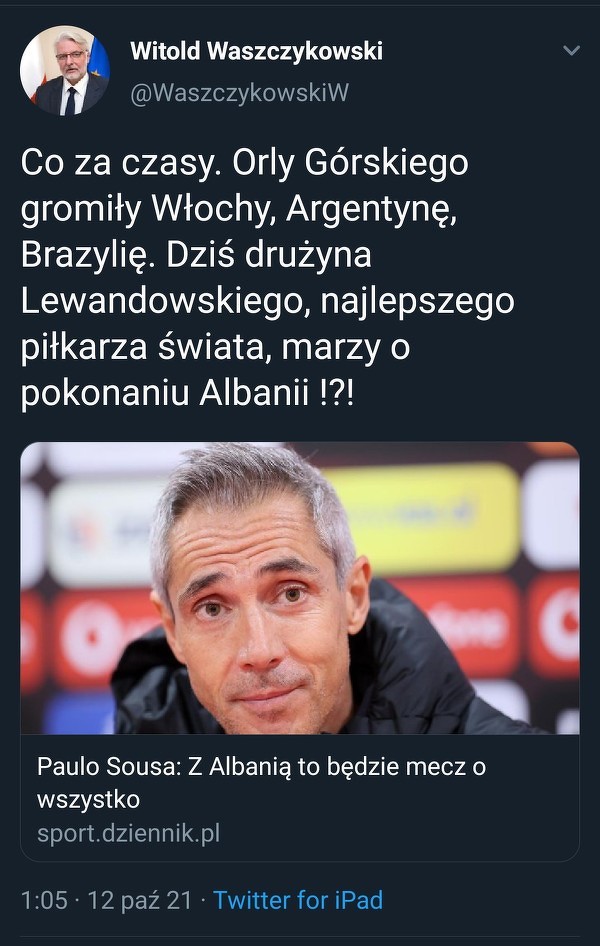Open the Paulo Sousa article photo
The height and width of the screenshot is (946, 600).
click(x=300, y=588)
